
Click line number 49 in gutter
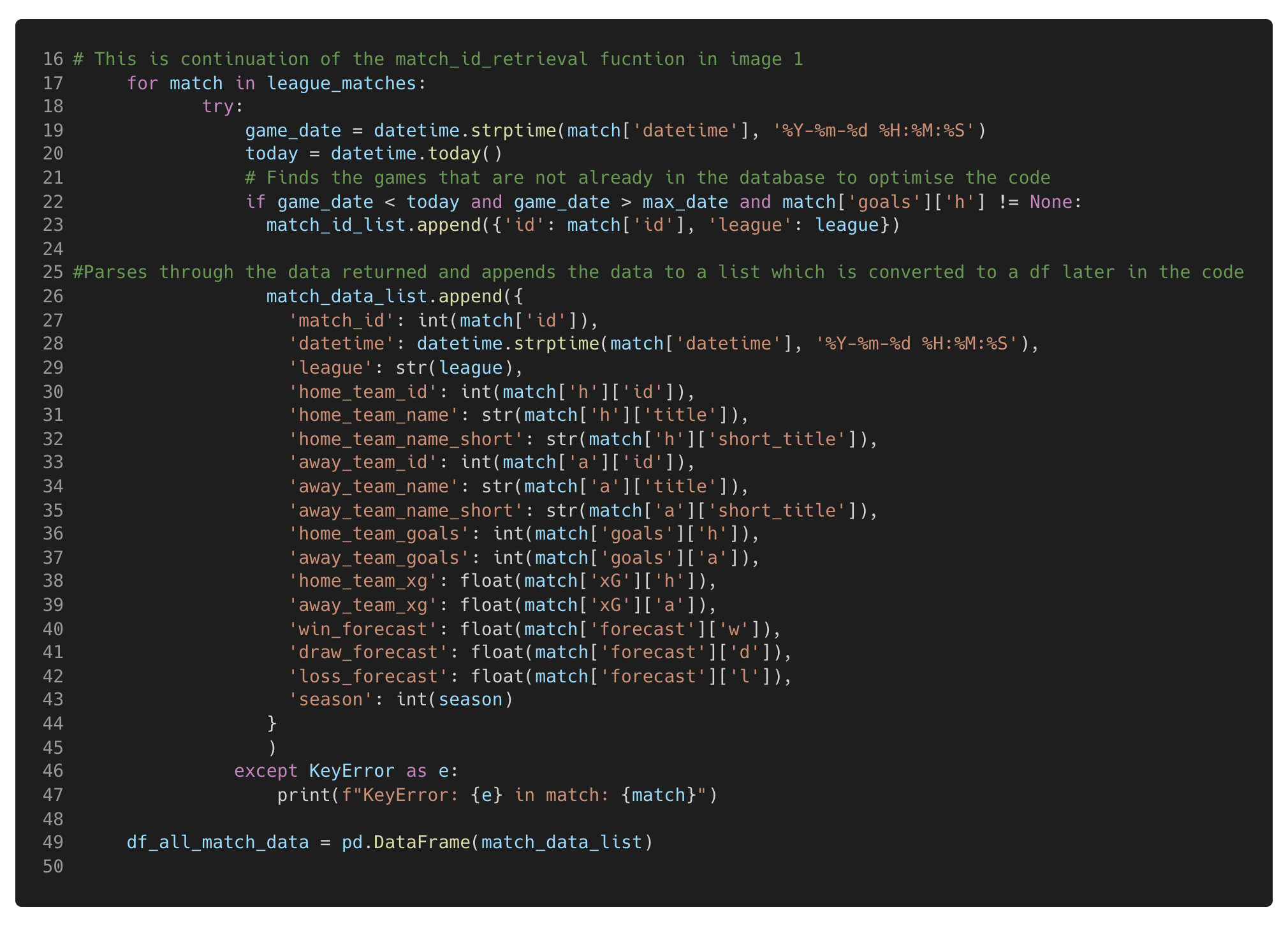53,842
